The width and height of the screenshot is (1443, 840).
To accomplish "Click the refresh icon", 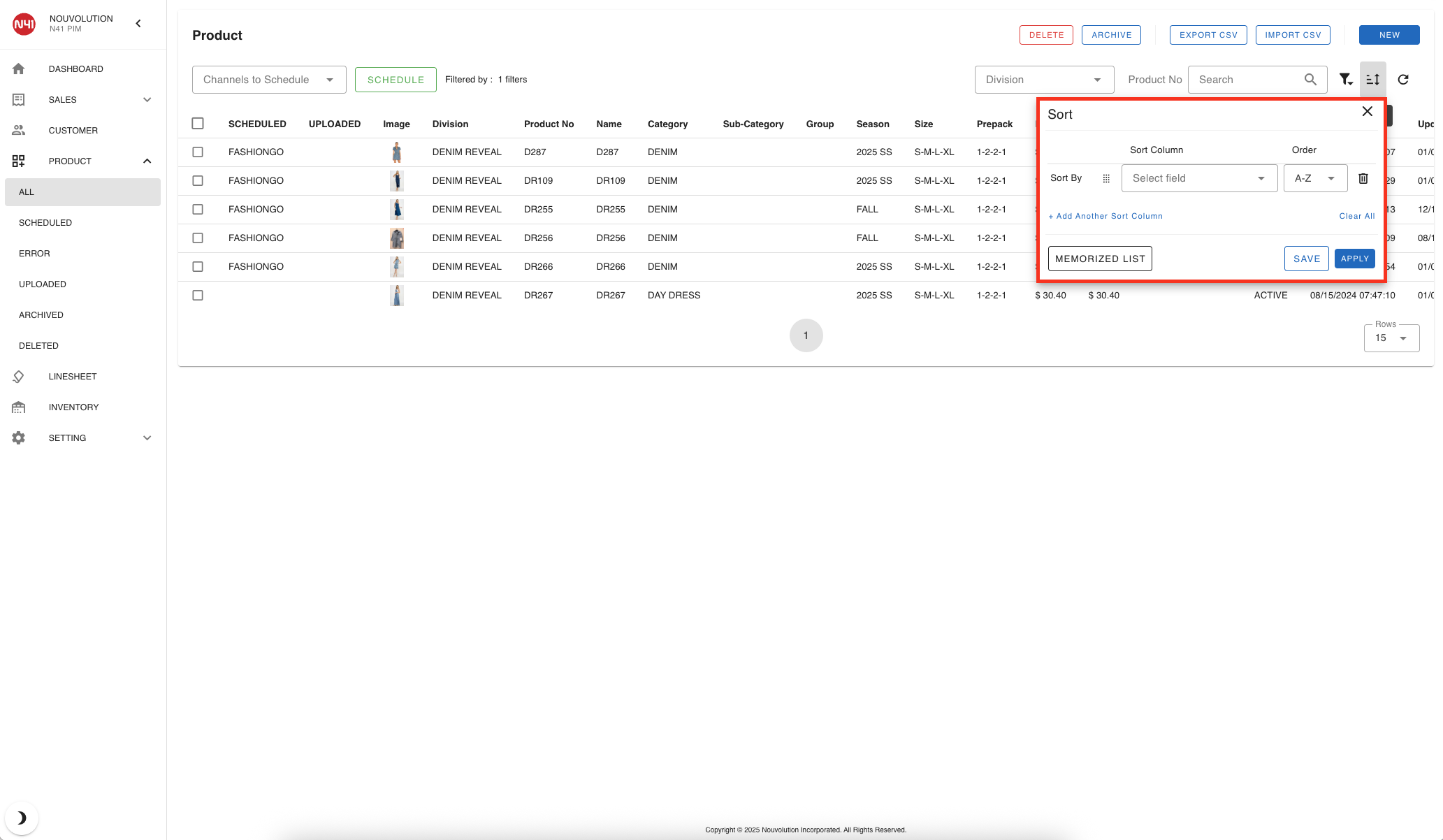I will point(1403,80).
